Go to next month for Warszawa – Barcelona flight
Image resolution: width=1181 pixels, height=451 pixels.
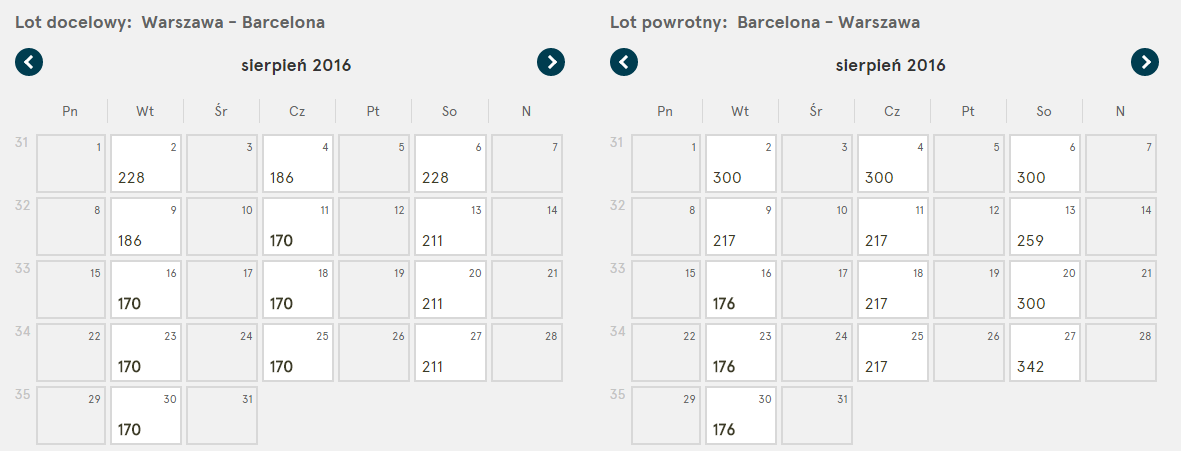coord(551,62)
